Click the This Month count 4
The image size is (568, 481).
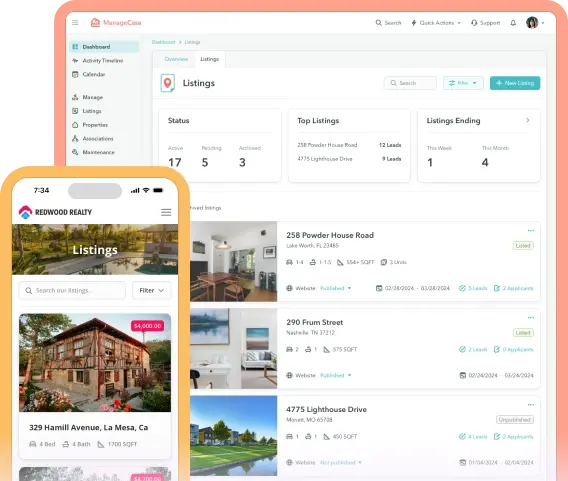(485, 162)
